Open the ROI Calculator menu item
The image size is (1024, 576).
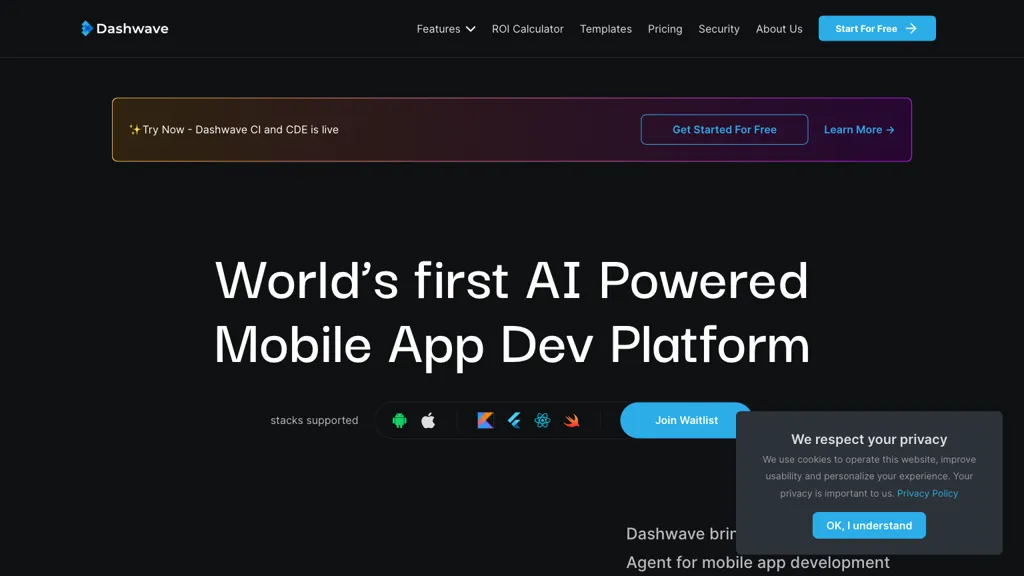pyautogui.click(x=527, y=29)
